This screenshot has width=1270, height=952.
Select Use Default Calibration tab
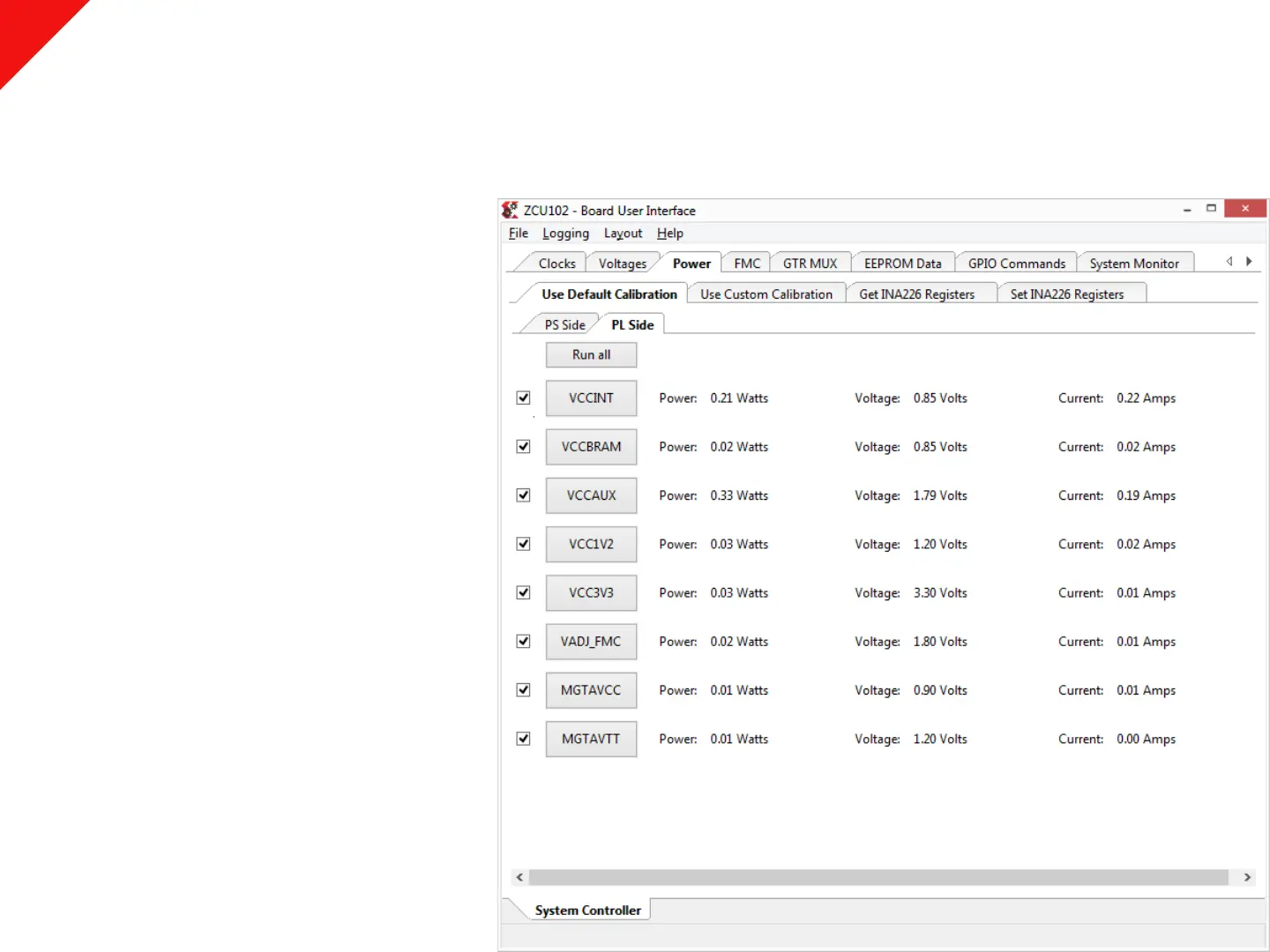(609, 294)
